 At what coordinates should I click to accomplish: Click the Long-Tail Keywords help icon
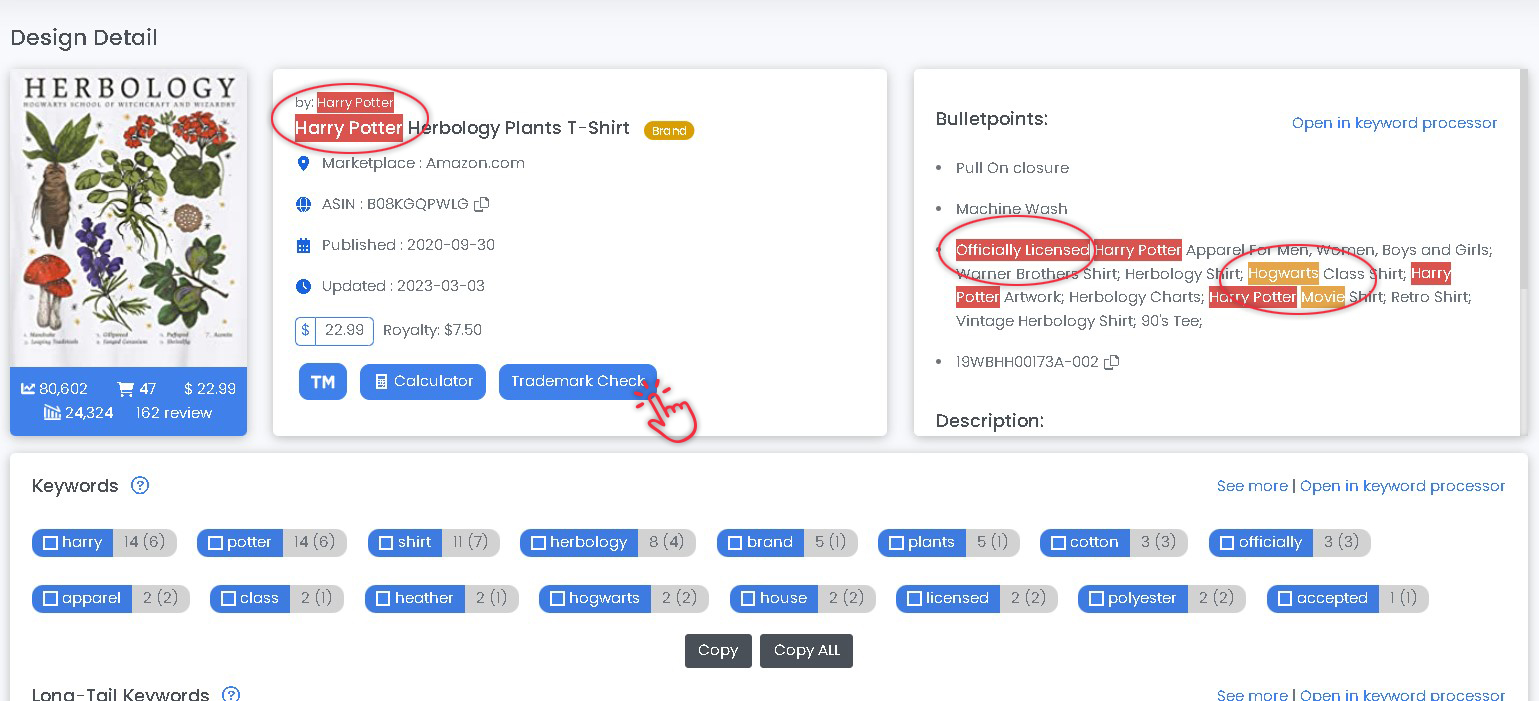[231, 694]
